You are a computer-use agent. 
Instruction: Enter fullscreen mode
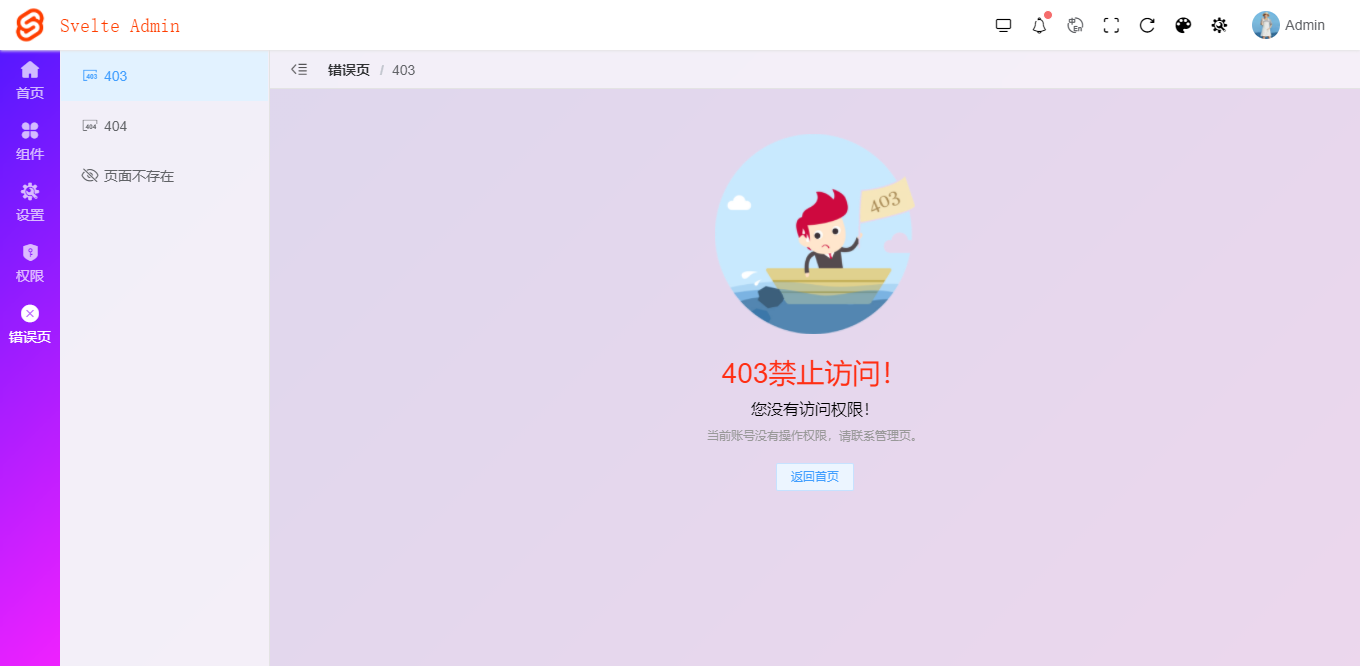(1111, 25)
